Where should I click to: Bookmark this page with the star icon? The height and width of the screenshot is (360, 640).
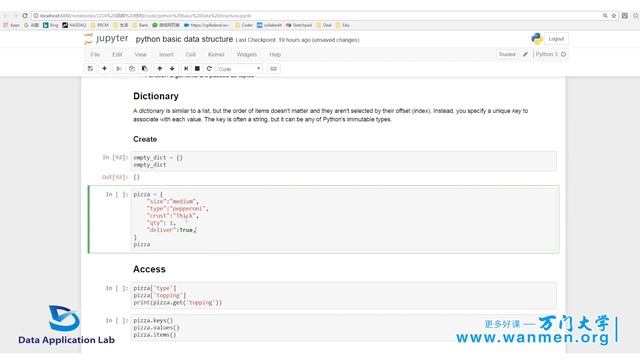613,16
